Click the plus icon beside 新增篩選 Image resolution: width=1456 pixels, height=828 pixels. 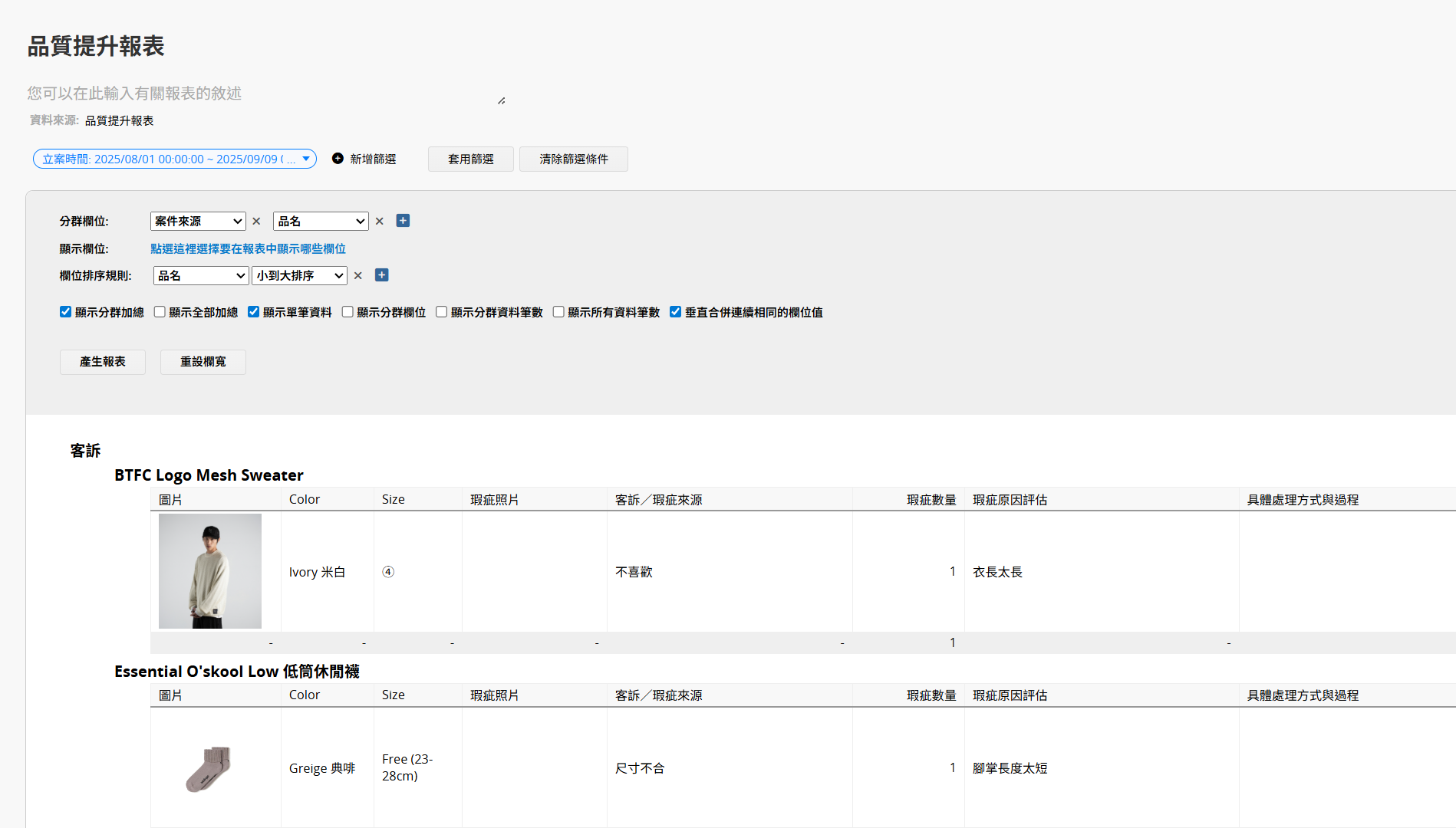pyautogui.click(x=338, y=159)
